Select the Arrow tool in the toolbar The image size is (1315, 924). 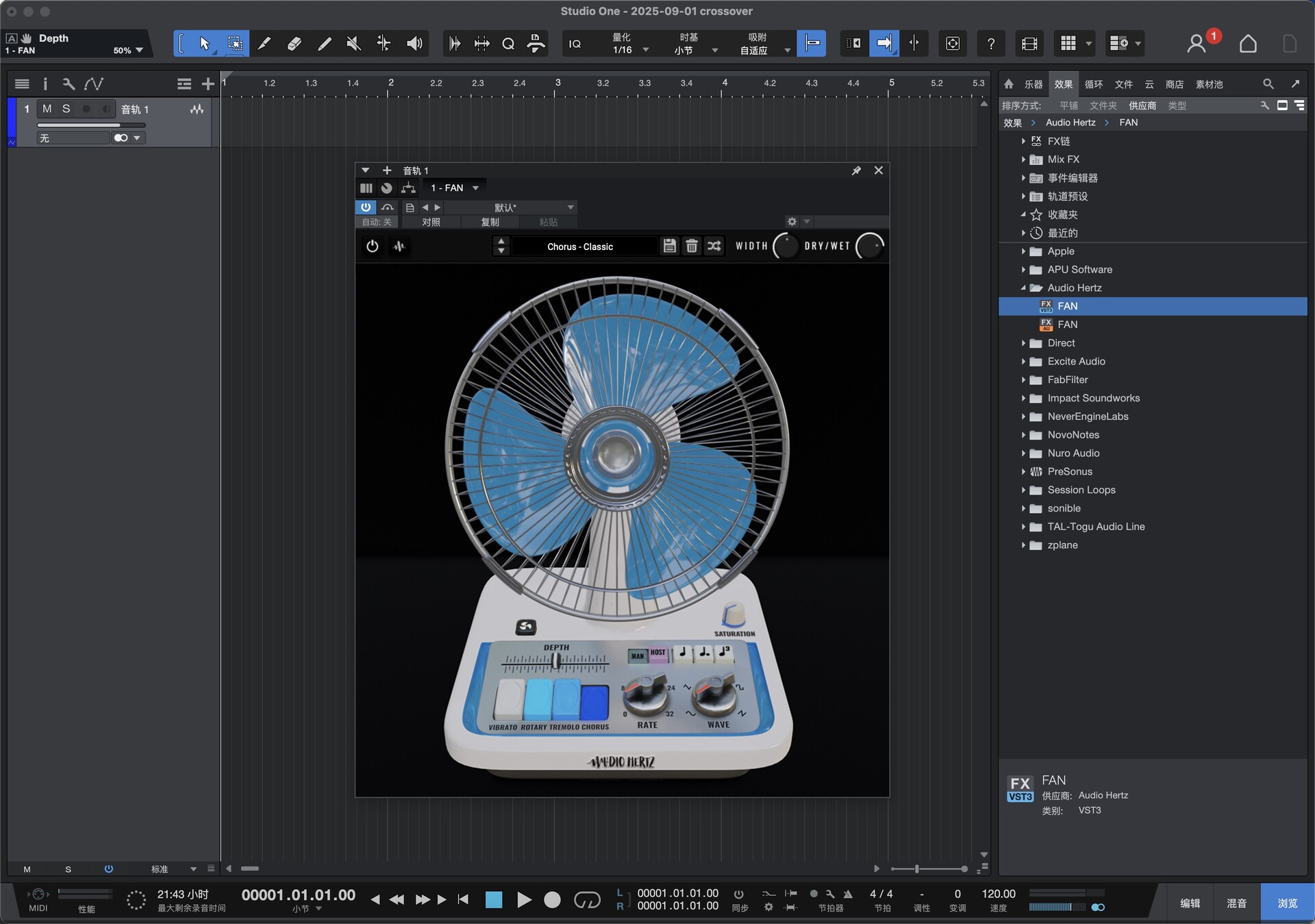204,43
